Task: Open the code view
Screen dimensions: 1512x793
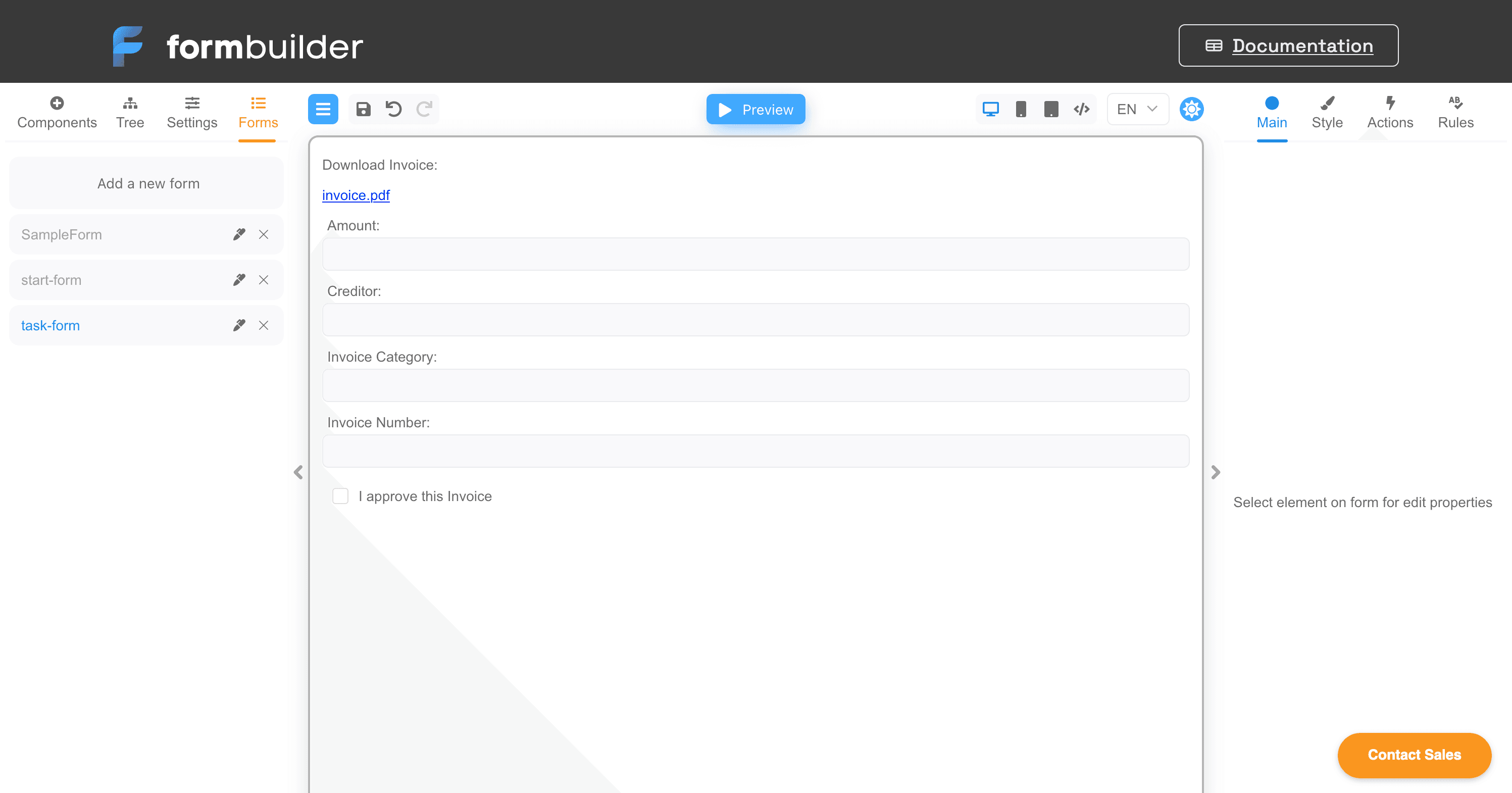Action: (x=1081, y=109)
